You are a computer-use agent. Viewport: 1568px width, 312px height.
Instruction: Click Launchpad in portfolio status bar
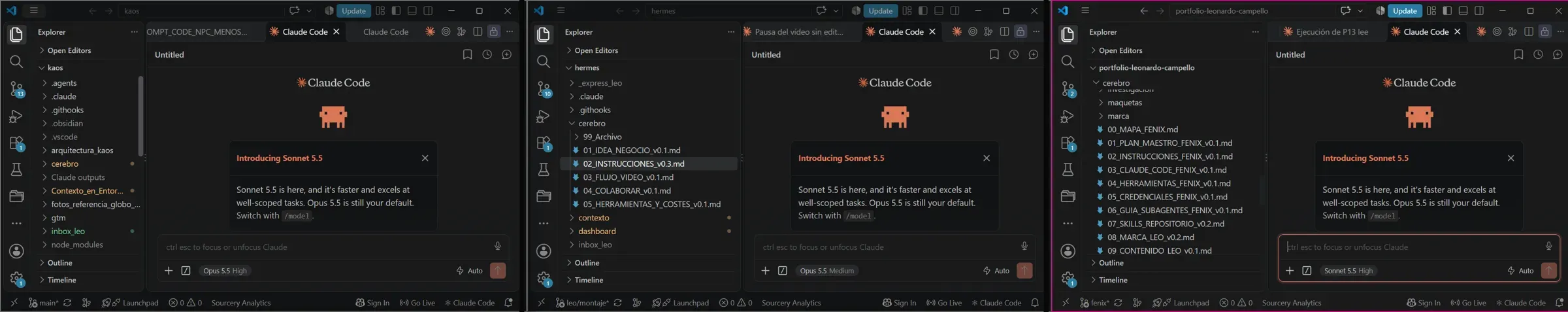(1181, 303)
